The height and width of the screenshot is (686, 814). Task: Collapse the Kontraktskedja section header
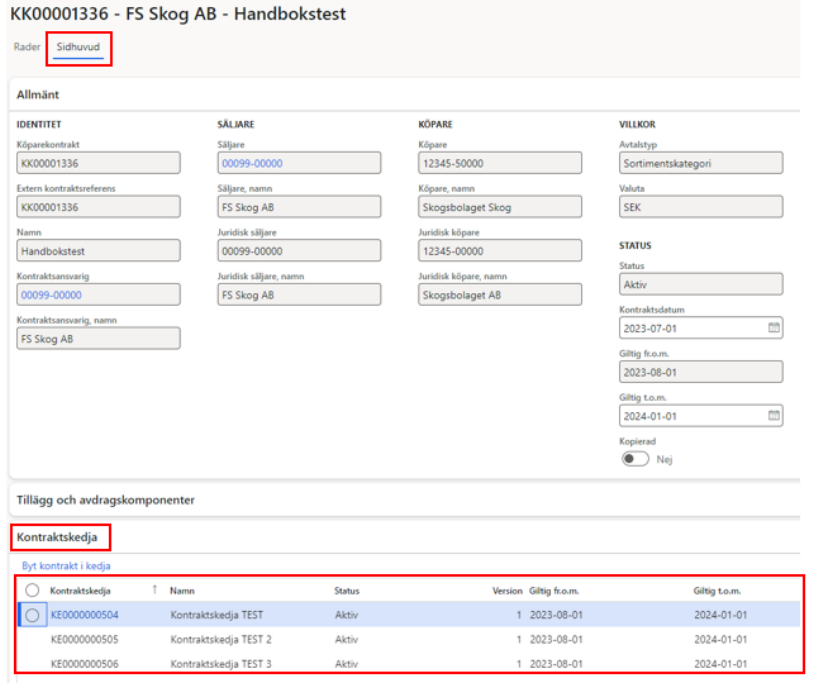click(57, 538)
